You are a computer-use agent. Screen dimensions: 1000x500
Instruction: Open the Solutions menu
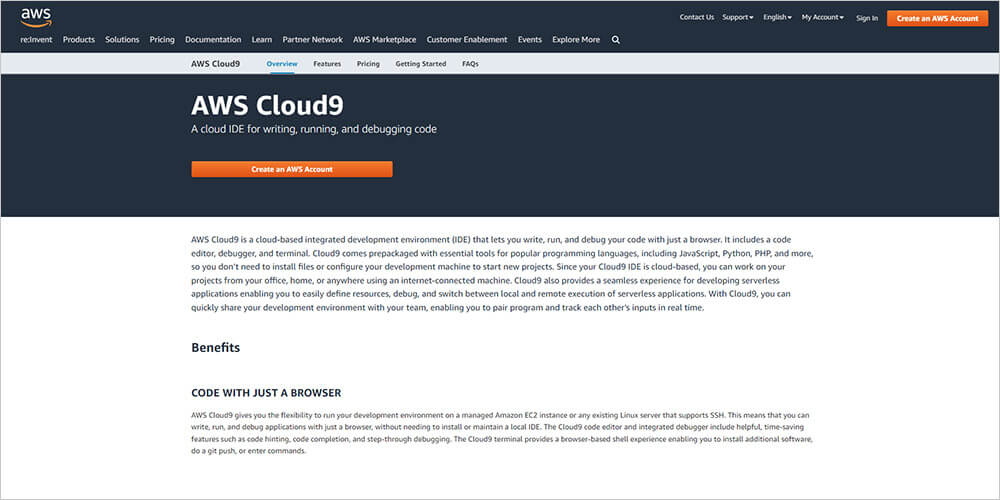coord(122,40)
